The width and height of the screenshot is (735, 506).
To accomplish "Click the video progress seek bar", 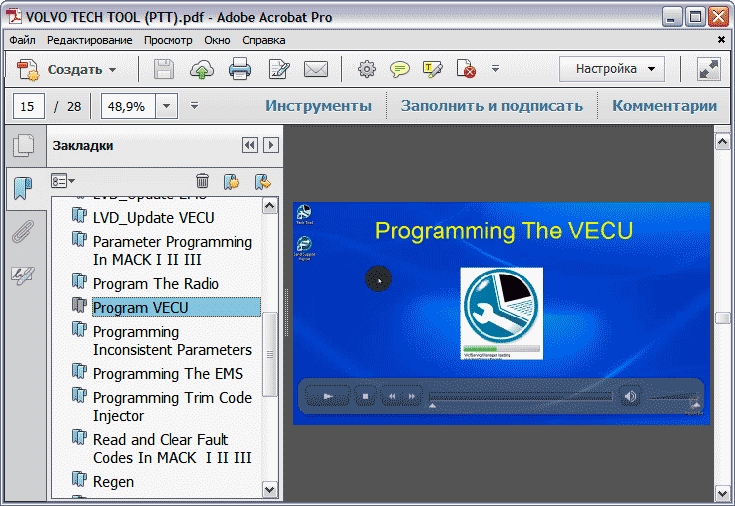I will click(x=520, y=397).
